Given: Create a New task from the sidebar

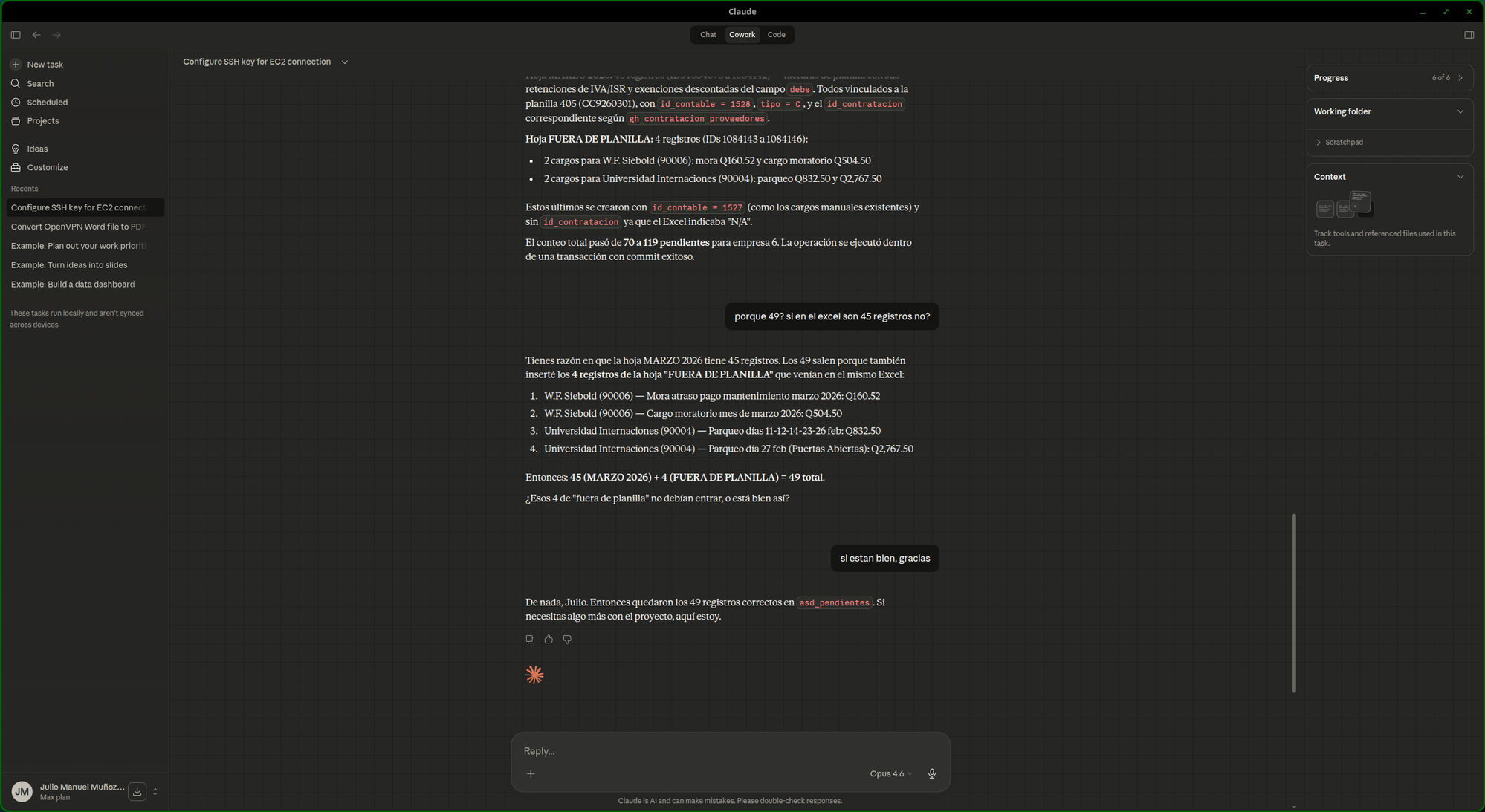Looking at the screenshot, I should 45,64.
